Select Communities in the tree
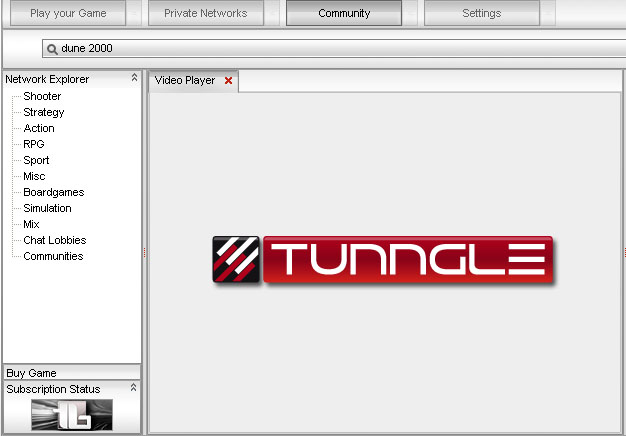Screen dimensions: 626x436 [53, 256]
